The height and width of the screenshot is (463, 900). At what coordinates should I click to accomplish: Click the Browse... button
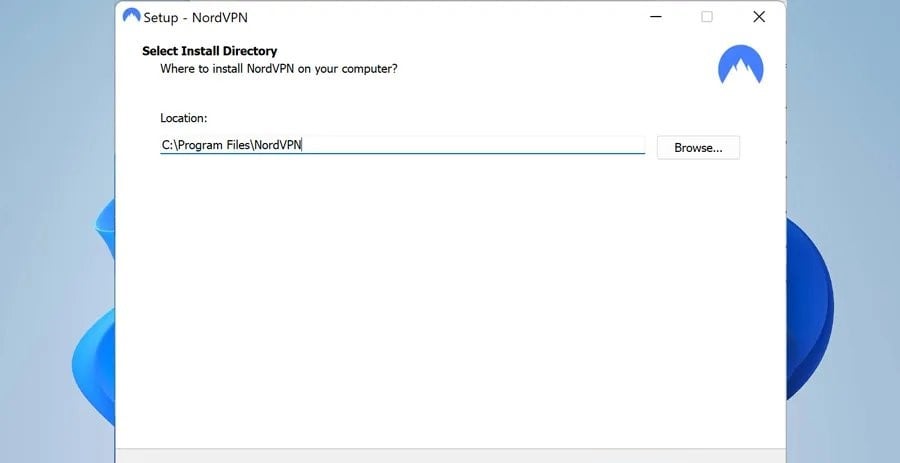(698, 147)
